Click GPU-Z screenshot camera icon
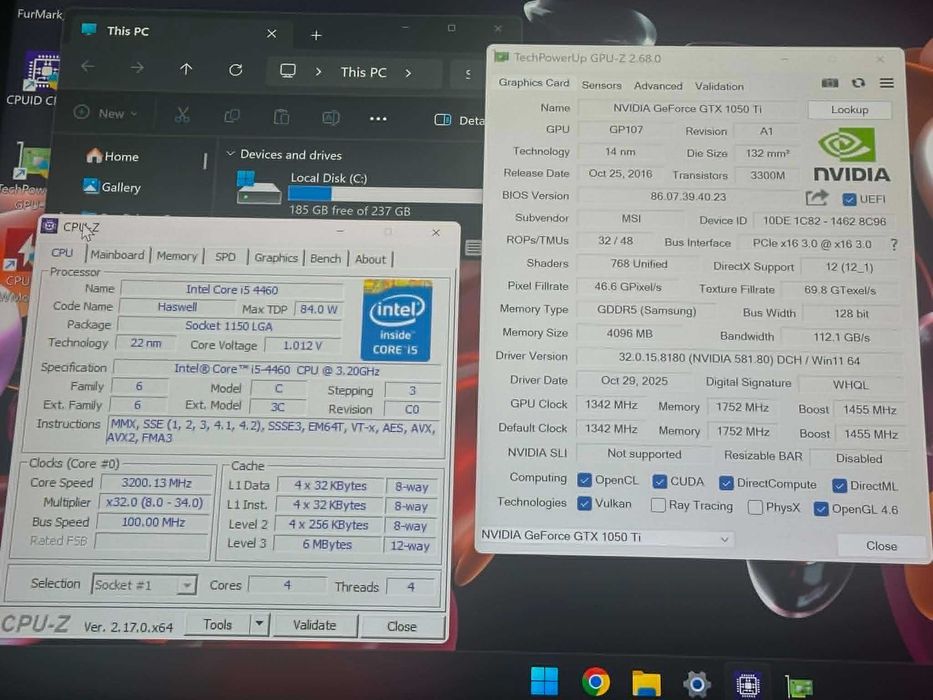933x700 pixels. point(829,83)
